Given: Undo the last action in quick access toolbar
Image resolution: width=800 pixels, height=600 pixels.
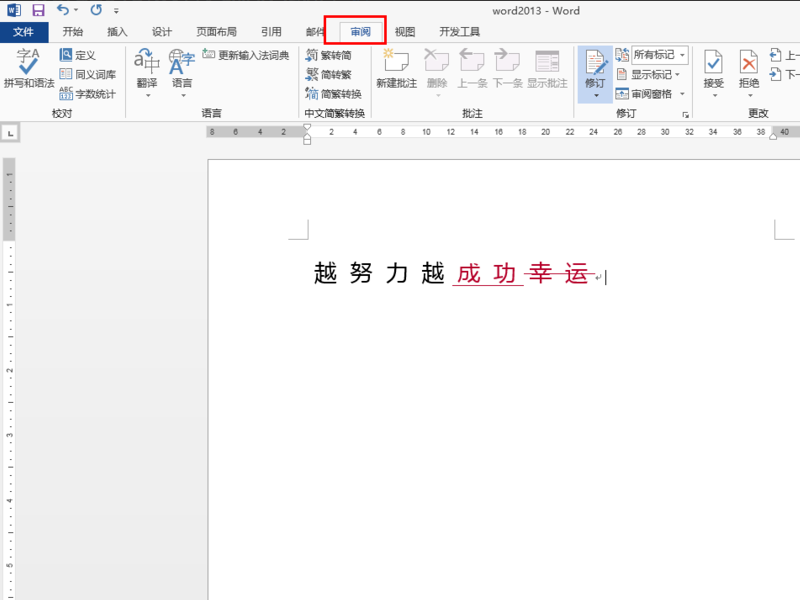Looking at the screenshot, I should coord(62,10).
